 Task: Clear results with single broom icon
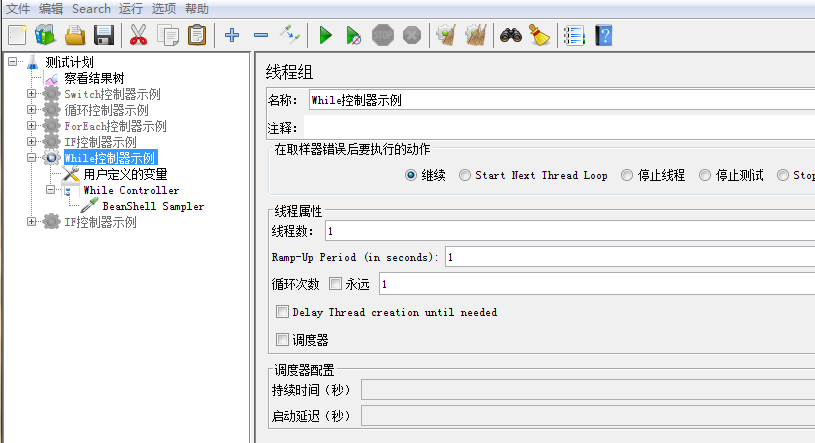click(x=446, y=35)
